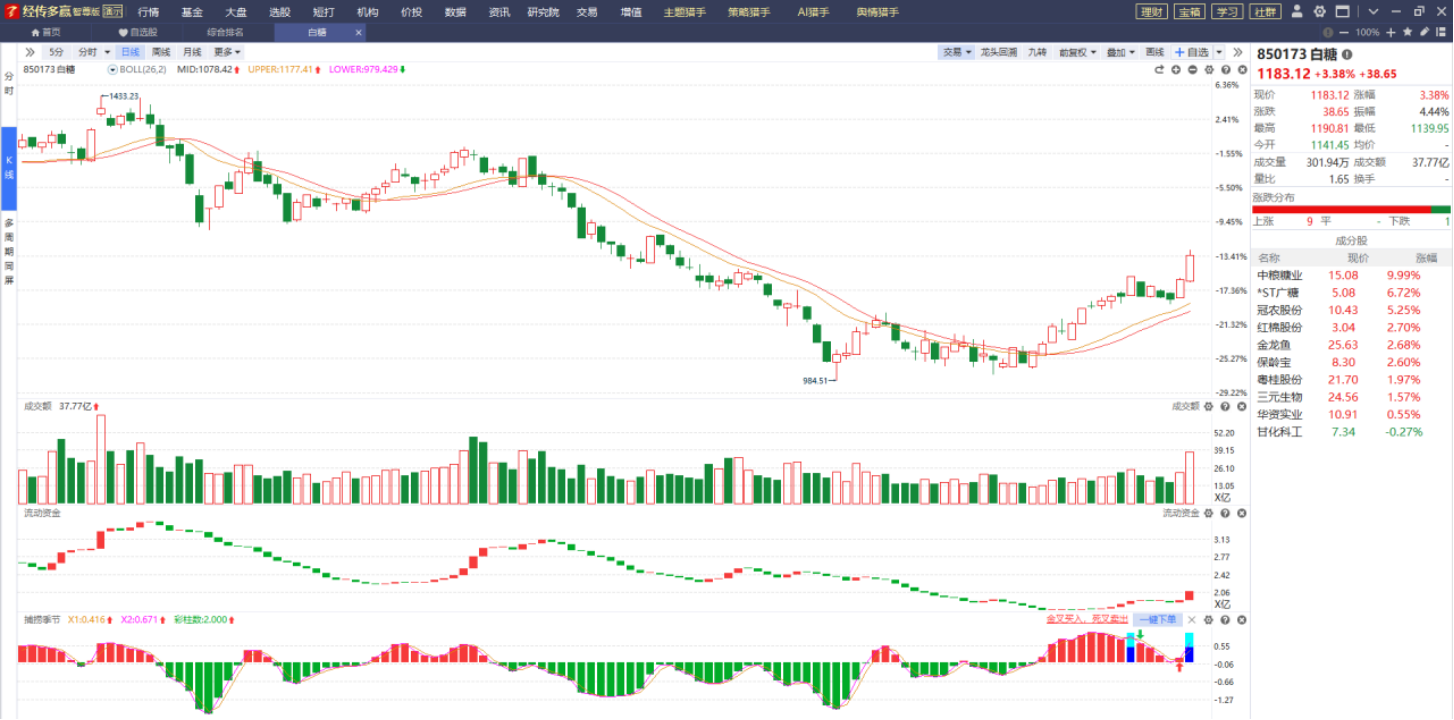Click the chart redo arrow icon
Viewport: 1454px width, 720px height.
tap(1160, 70)
